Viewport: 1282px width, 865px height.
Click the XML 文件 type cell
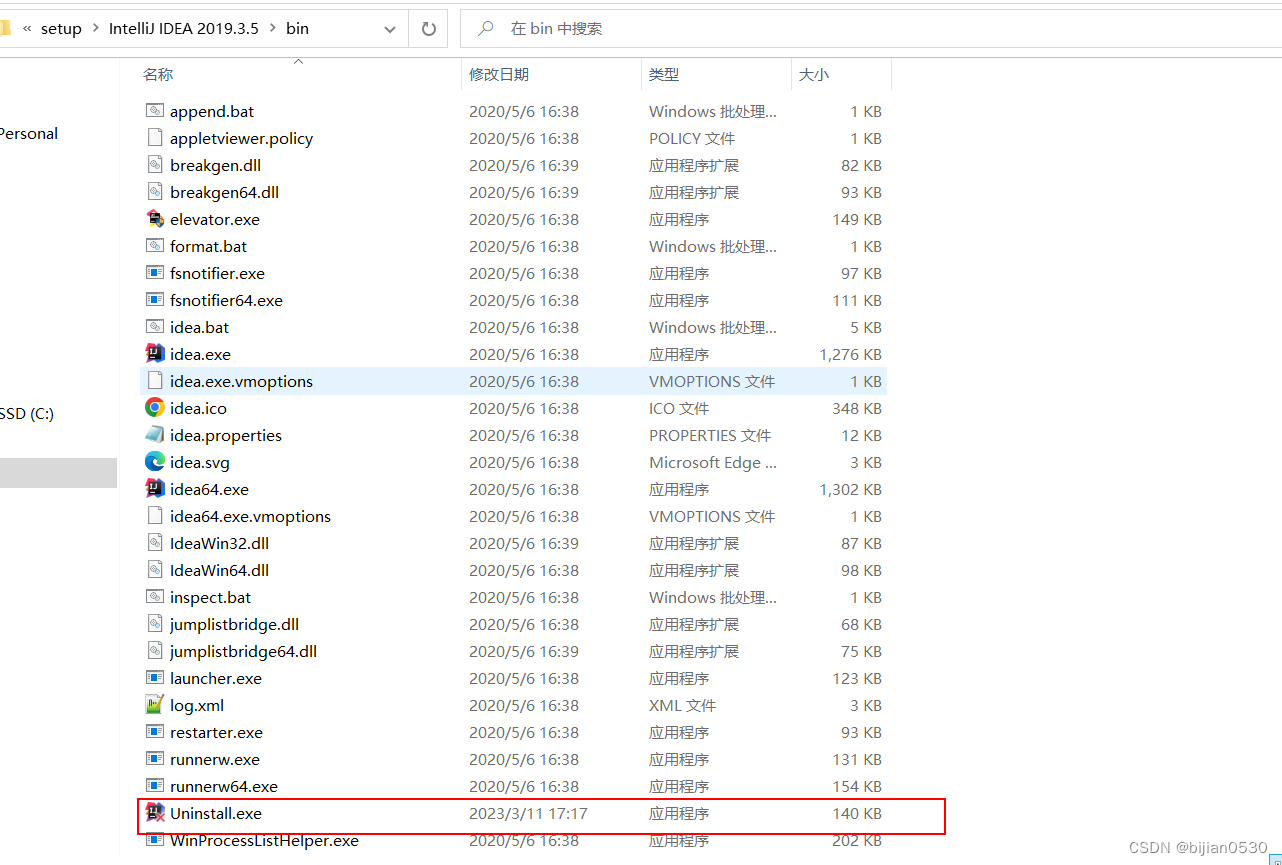point(683,706)
